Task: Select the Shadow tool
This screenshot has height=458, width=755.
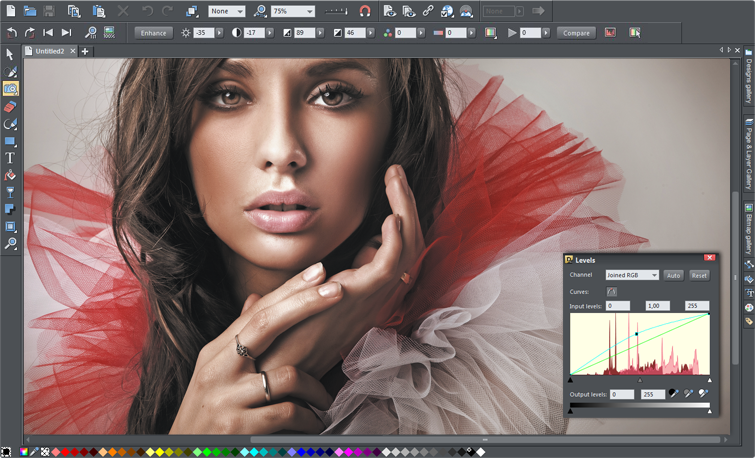Action: coord(10,209)
